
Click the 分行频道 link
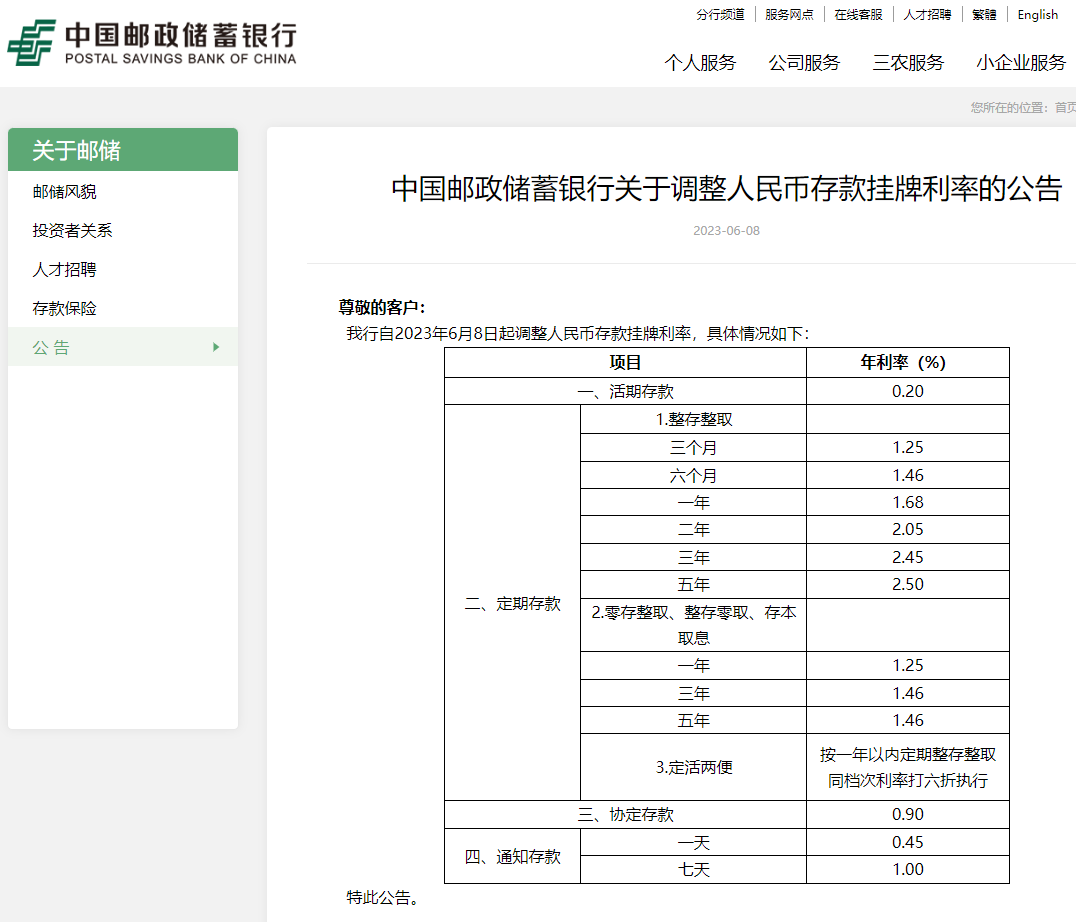(720, 15)
